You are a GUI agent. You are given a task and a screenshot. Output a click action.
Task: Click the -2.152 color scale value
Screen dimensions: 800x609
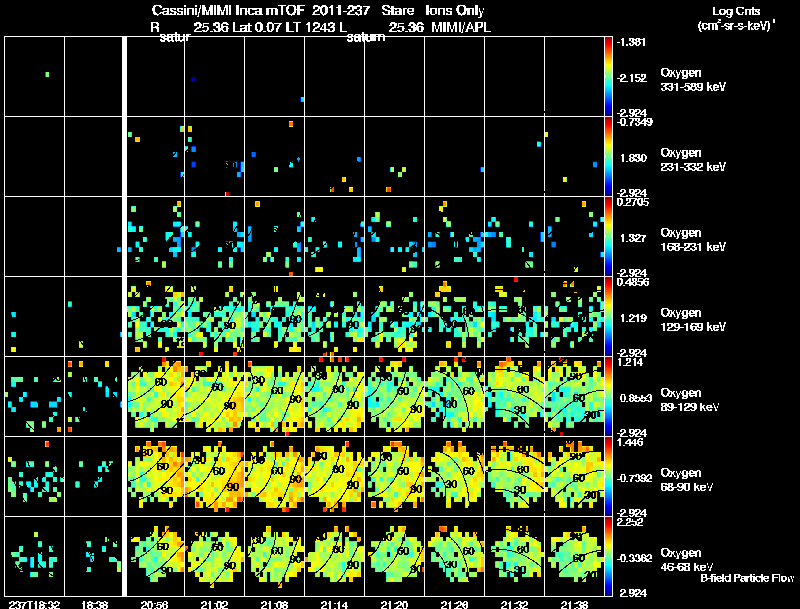[631, 78]
